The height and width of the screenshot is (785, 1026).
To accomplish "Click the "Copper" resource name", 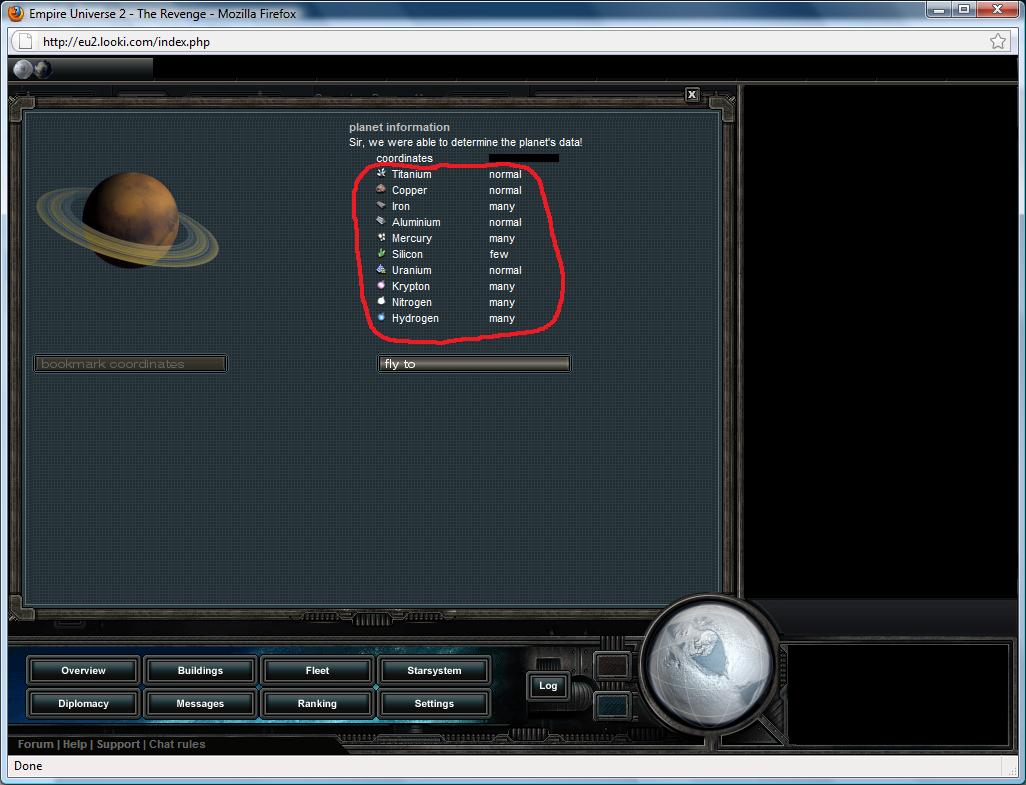I will point(410,190).
